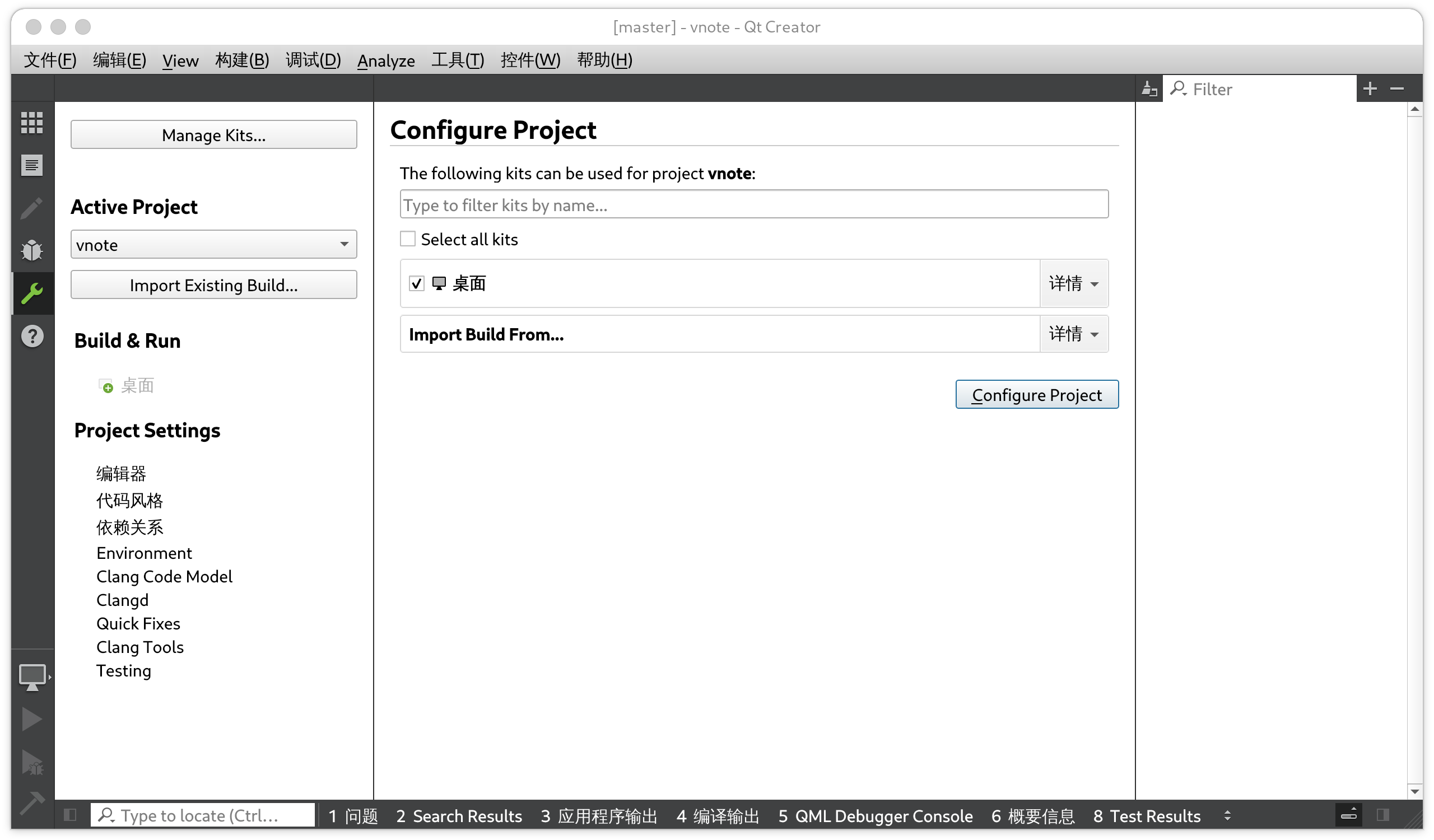1434x840 pixels.
Task: Open 构建(B) menu
Action: (242, 60)
